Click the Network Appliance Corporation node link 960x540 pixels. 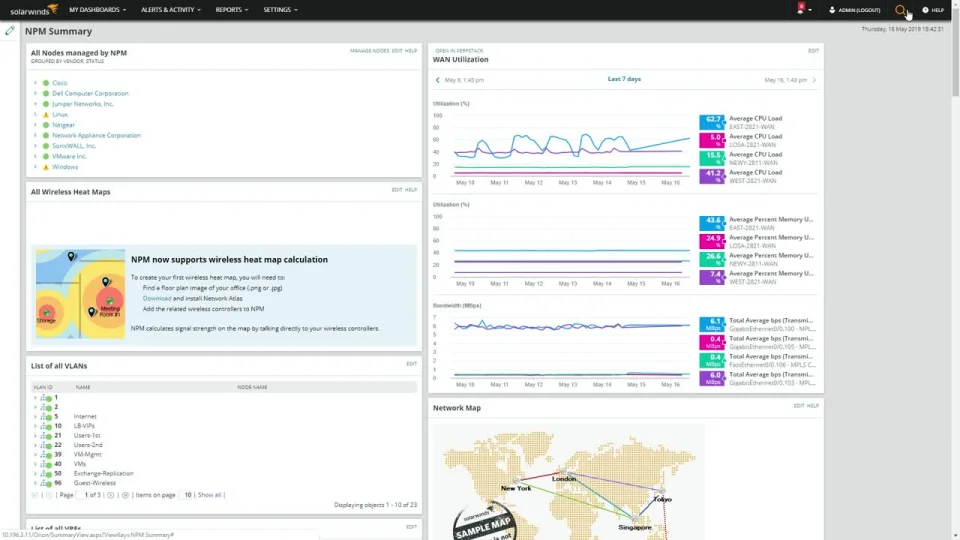tap(96, 135)
